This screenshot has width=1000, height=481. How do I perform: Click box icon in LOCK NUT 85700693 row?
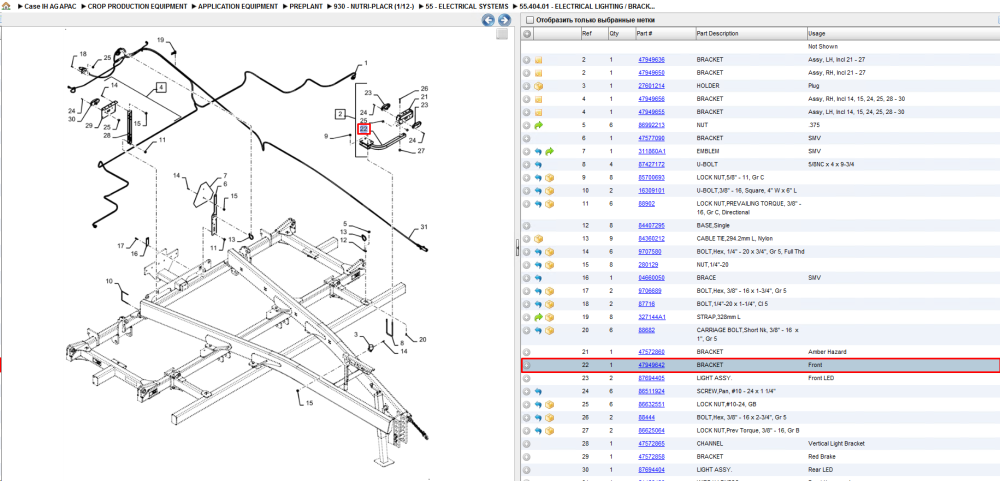pos(549,177)
